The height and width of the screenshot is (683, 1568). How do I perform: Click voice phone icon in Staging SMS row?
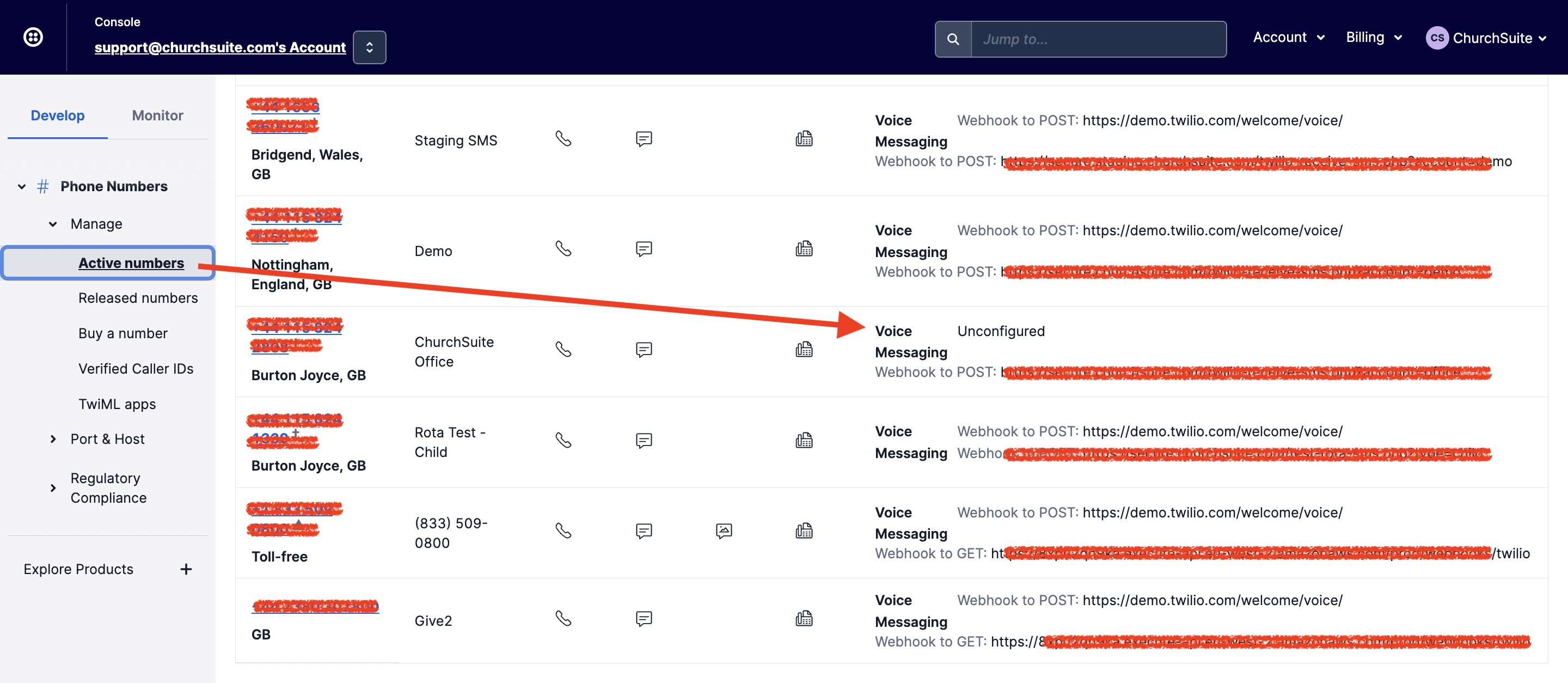coord(563,139)
